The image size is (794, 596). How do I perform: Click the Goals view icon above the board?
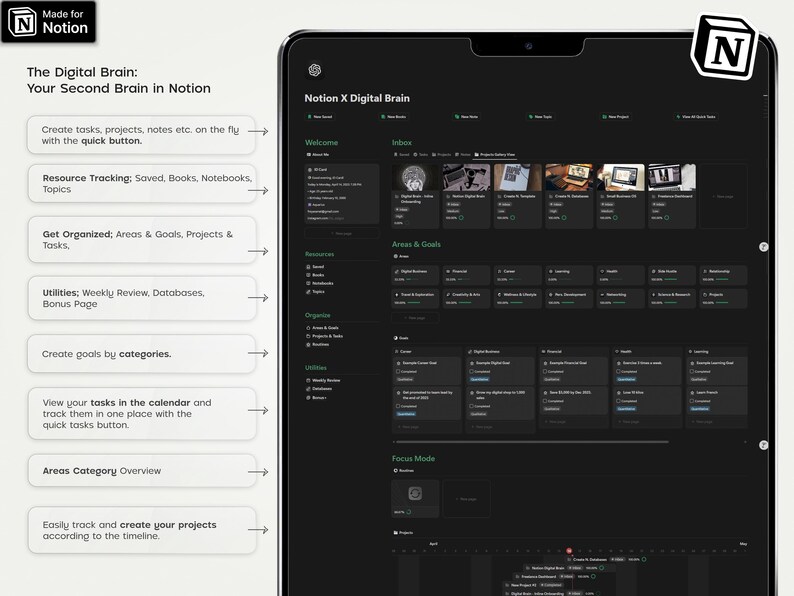tap(396, 338)
